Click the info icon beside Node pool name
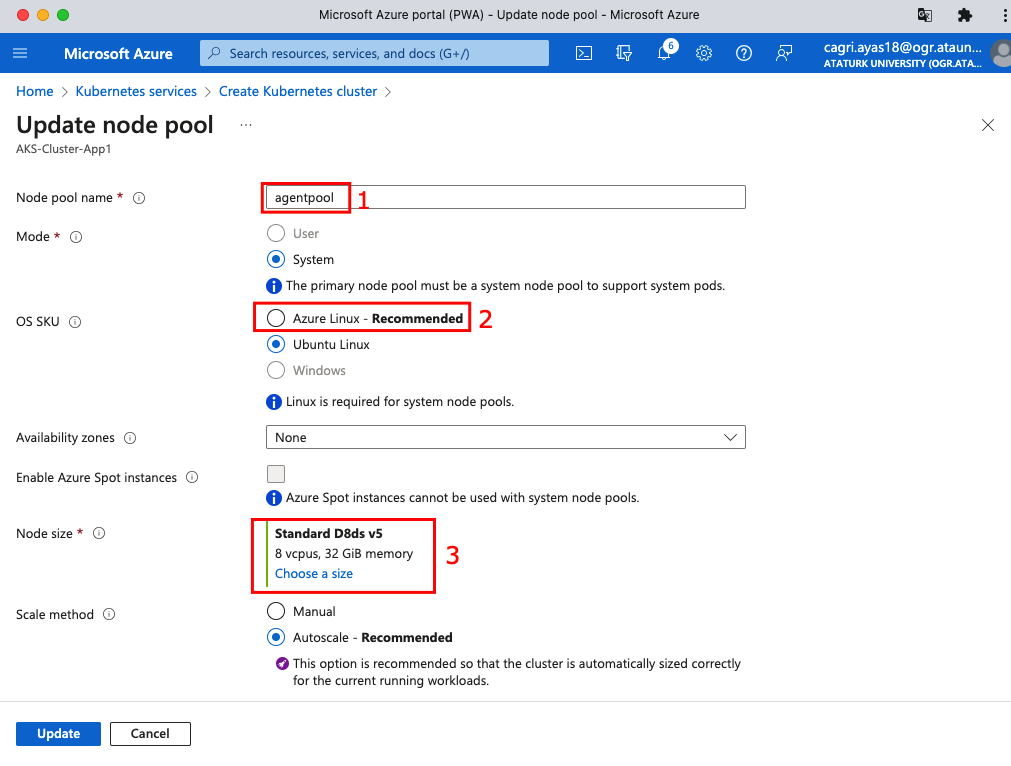This screenshot has width=1011, height=766. point(139,198)
